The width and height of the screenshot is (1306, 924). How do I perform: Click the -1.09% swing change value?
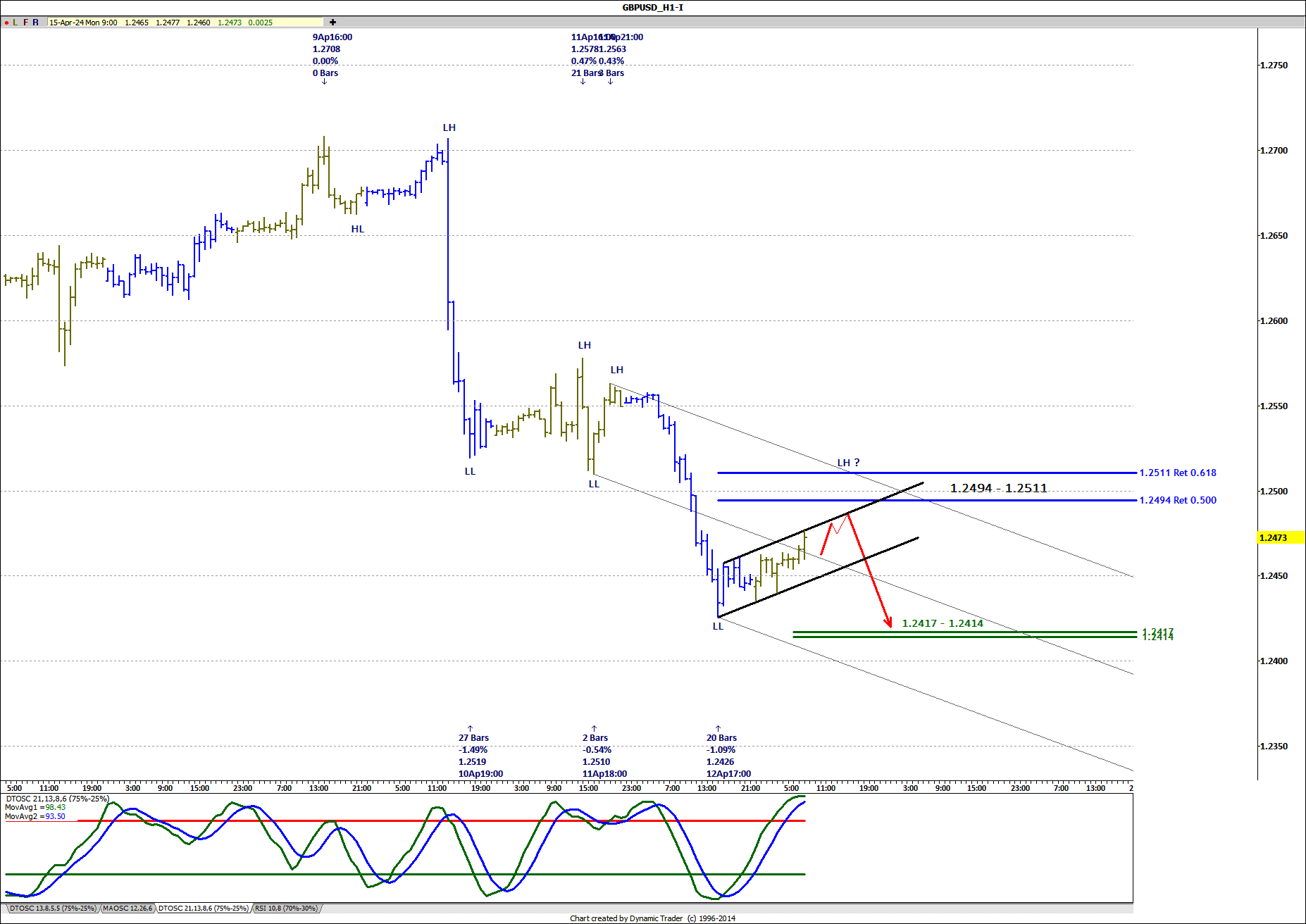[x=721, y=750]
